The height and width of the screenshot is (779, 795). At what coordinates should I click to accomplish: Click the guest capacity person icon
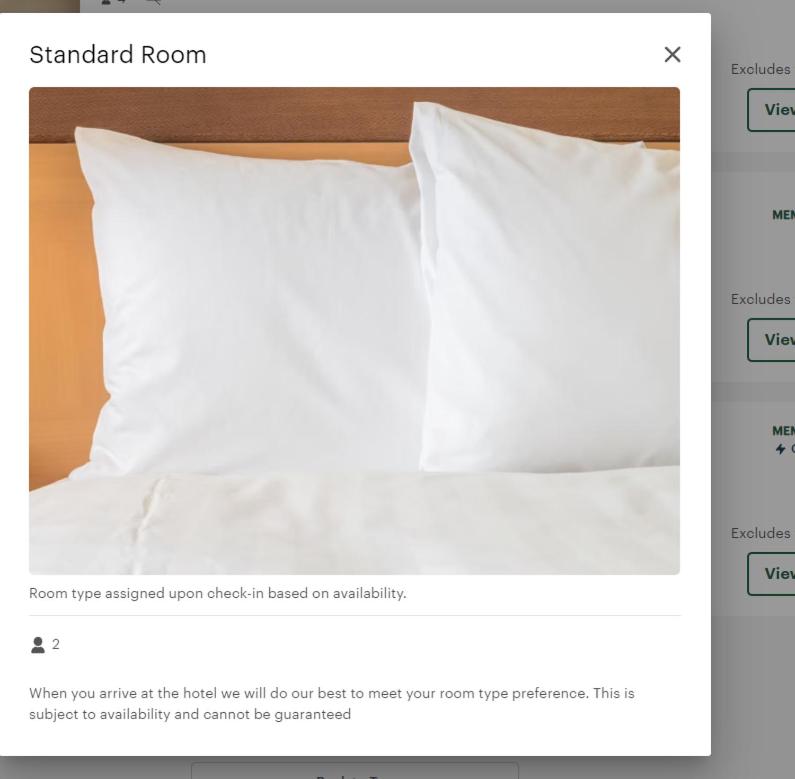pos(38,645)
